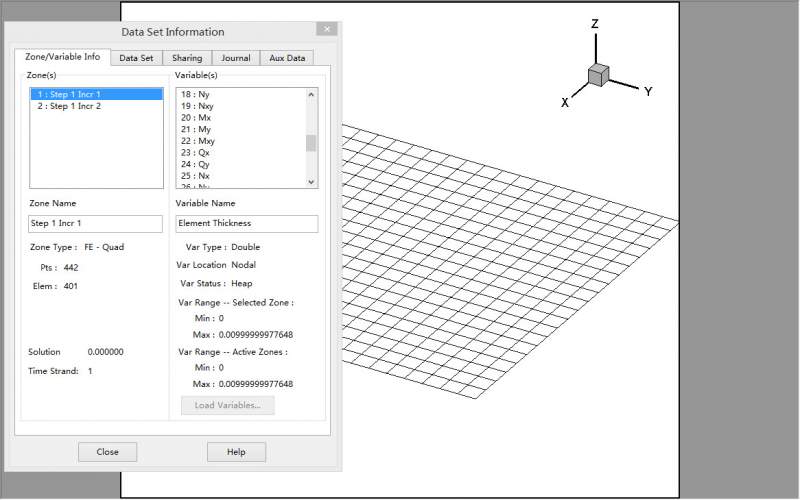Click the Variable Name input field

247,223
